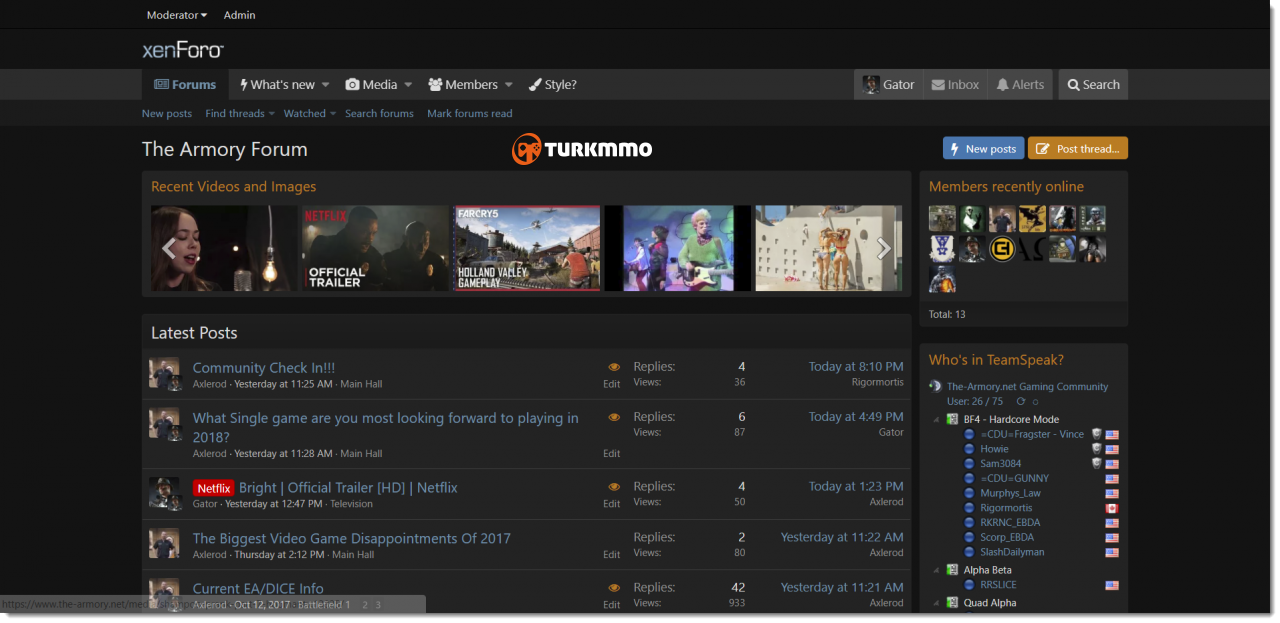This screenshot has height=623, width=1280.
Task: Click the Alpha Beta channel icon
Action: point(953,570)
